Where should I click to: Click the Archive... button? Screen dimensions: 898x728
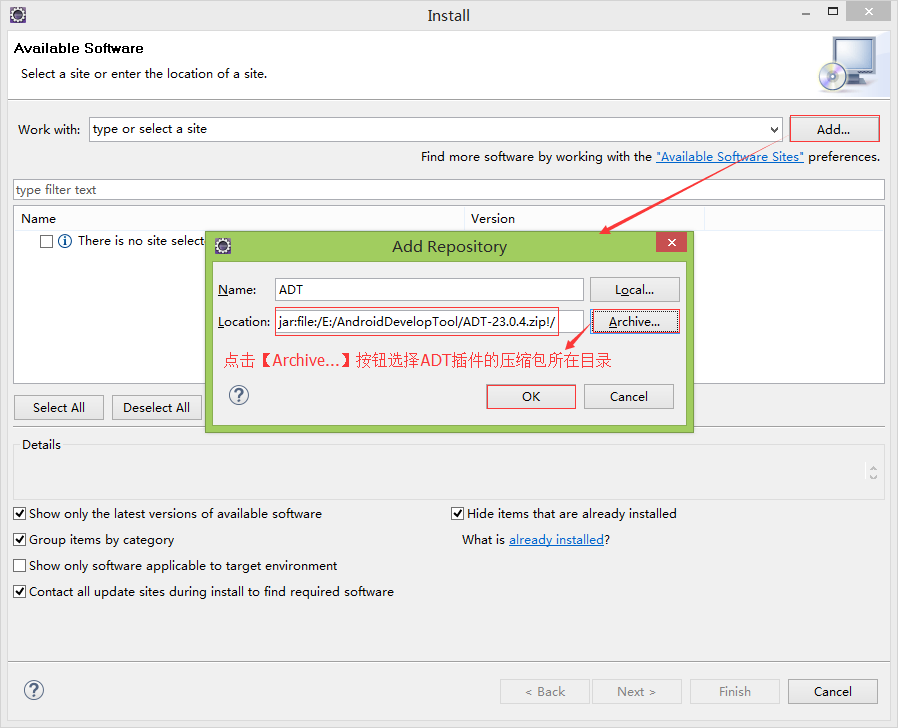(635, 321)
